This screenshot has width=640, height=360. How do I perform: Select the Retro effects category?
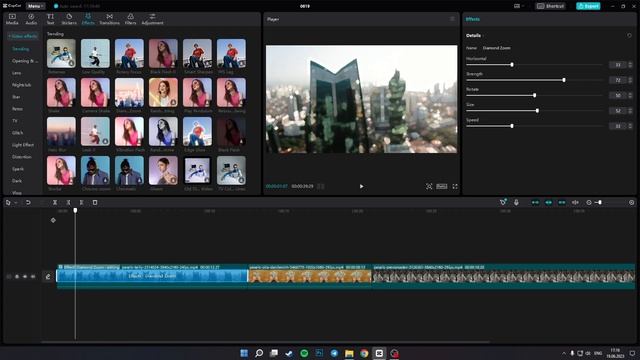pos(17,109)
